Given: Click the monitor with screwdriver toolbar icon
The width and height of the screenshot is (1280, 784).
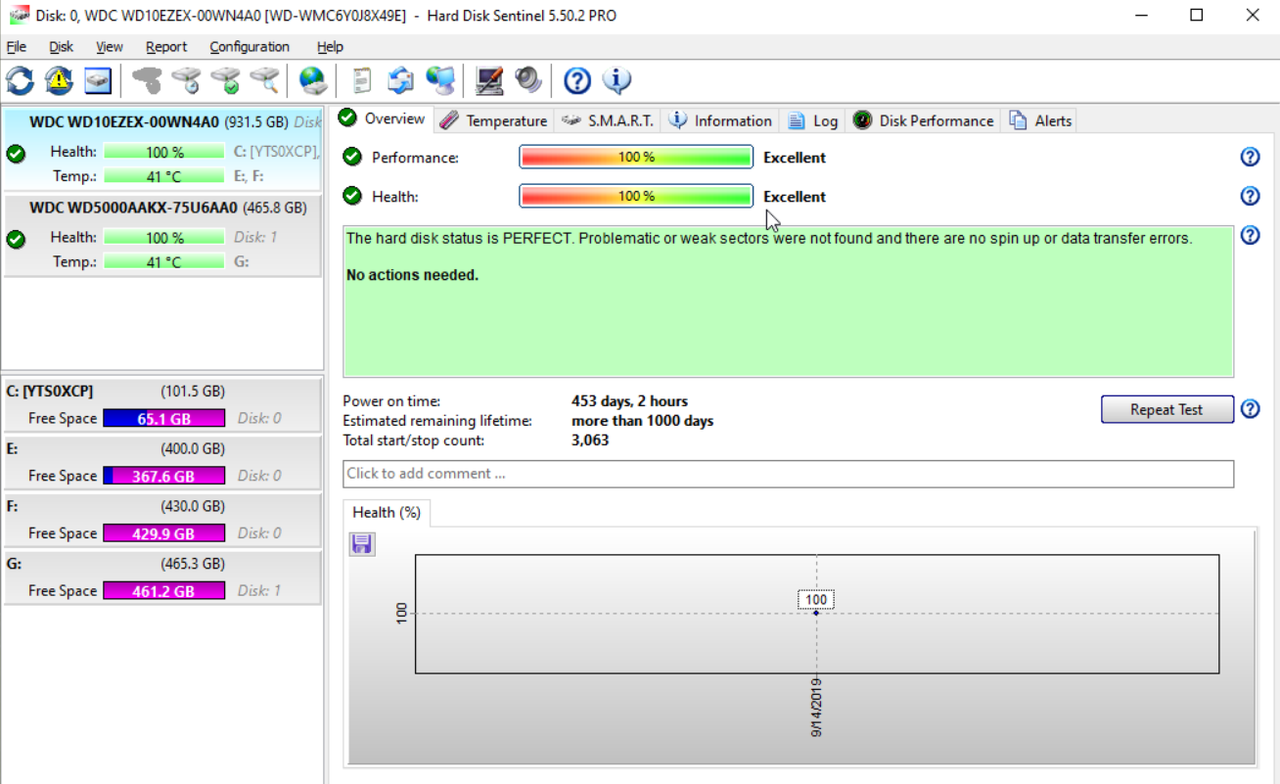Looking at the screenshot, I should tap(489, 81).
